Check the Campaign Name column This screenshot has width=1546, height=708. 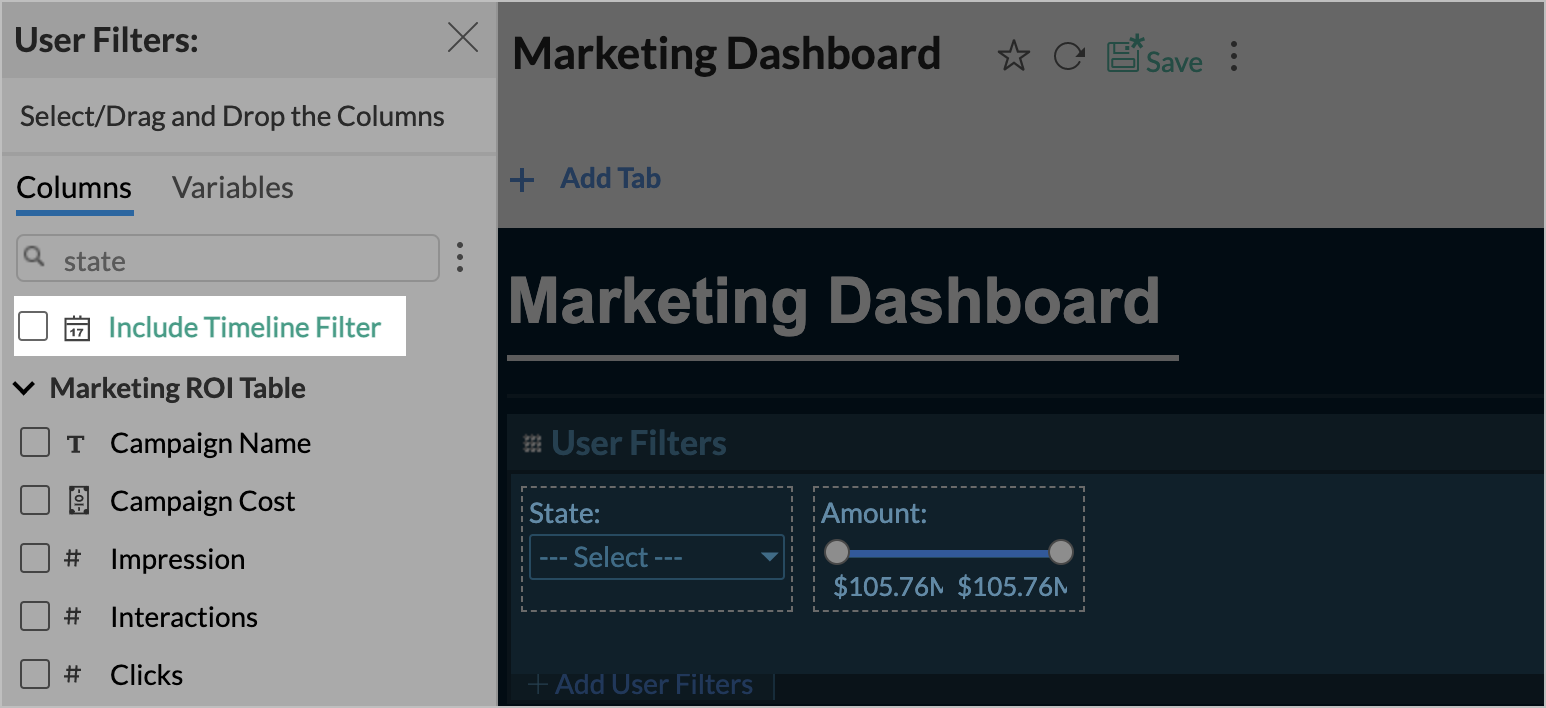35,443
